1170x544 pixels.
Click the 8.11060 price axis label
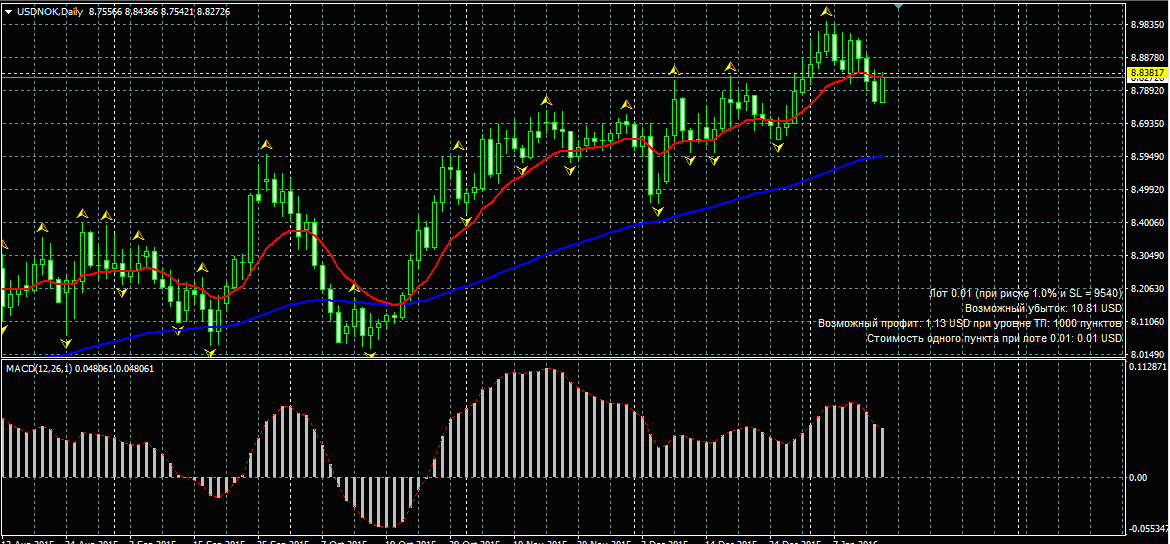pyautogui.click(x=1148, y=322)
